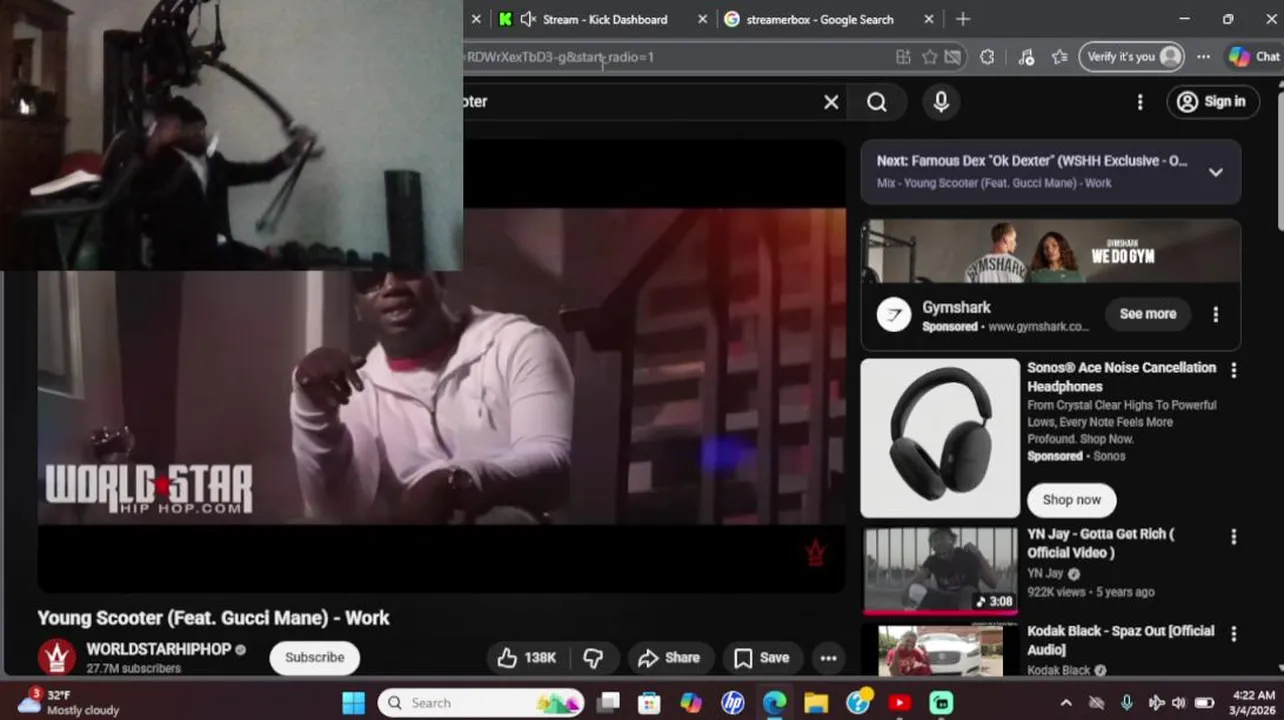The width and height of the screenshot is (1284, 720).
Task: Open options for Kodak Black Spaz Out video
Action: click(x=1233, y=634)
